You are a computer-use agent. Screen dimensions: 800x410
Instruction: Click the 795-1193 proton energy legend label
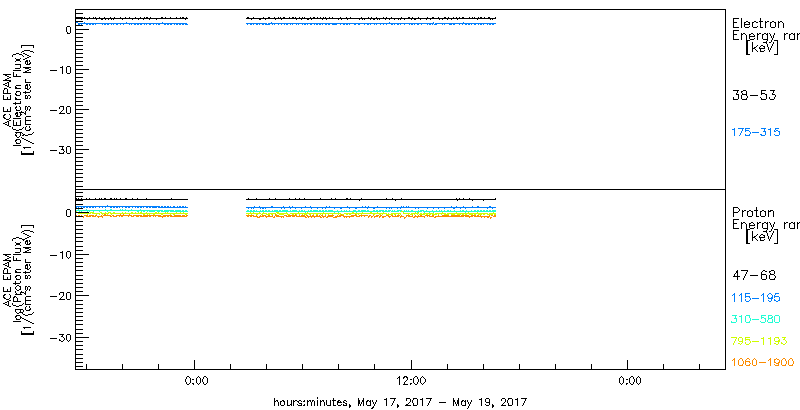coord(760,341)
